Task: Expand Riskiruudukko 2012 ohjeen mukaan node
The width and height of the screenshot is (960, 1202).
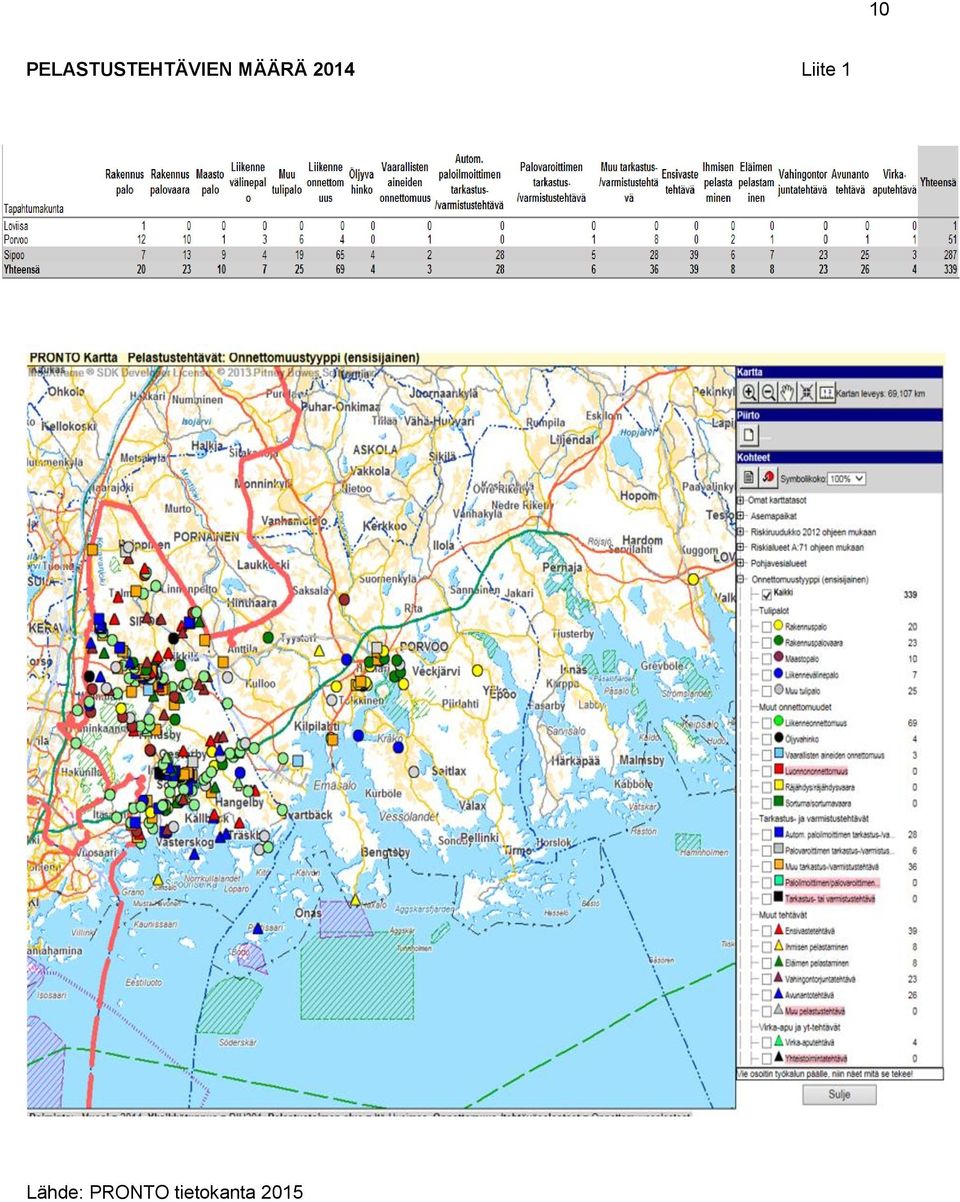Action: (x=741, y=532)
